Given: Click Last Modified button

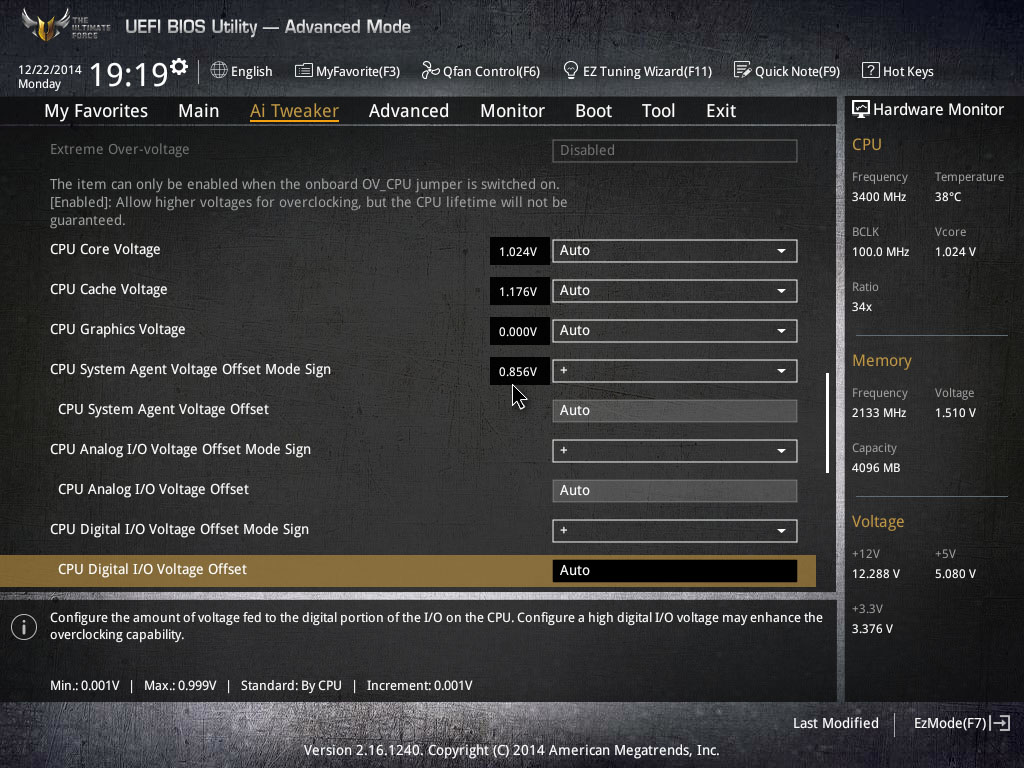Looking at the screenshot, I should click(x=835, y=723).
